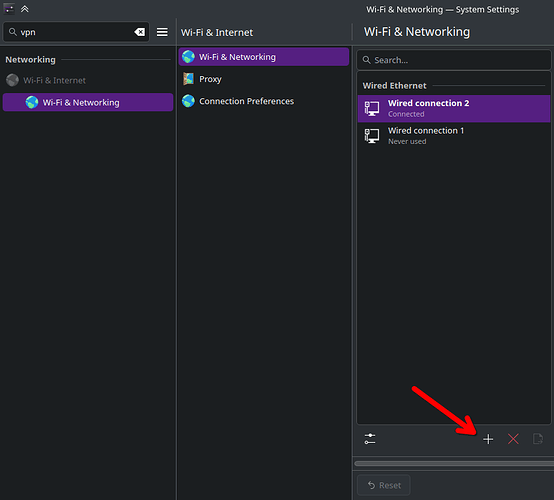The width and height of the screenshot is (554, 500).
Task: Click the red X remove connection icon
Action: point(513,439)
